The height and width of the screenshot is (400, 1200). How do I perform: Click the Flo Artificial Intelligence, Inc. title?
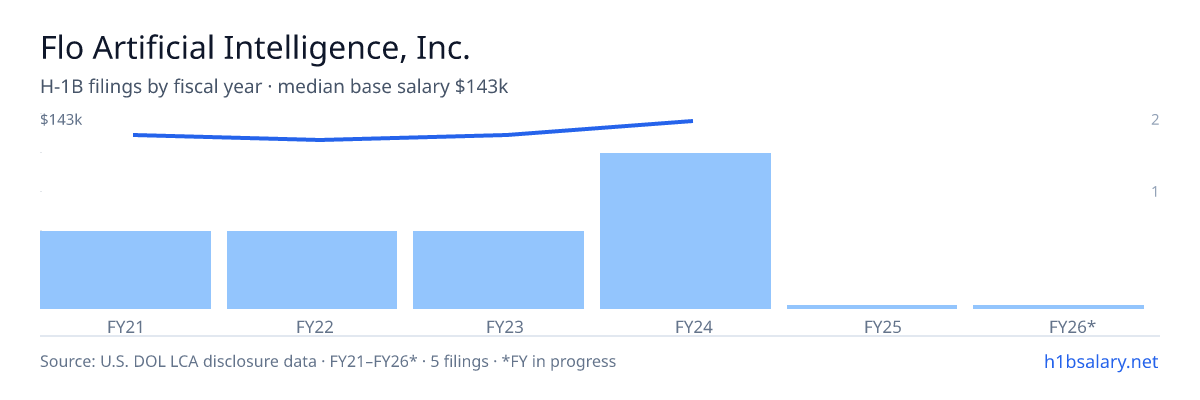255,48
